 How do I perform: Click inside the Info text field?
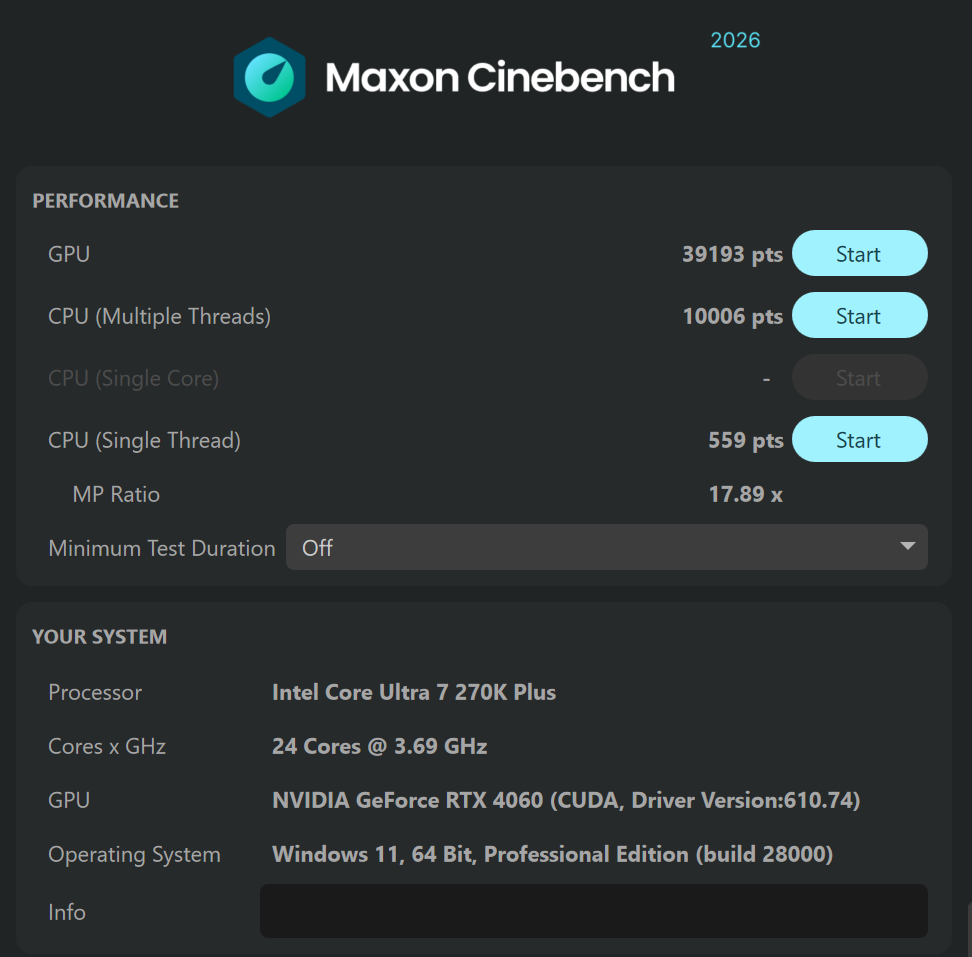pos(593,911)
